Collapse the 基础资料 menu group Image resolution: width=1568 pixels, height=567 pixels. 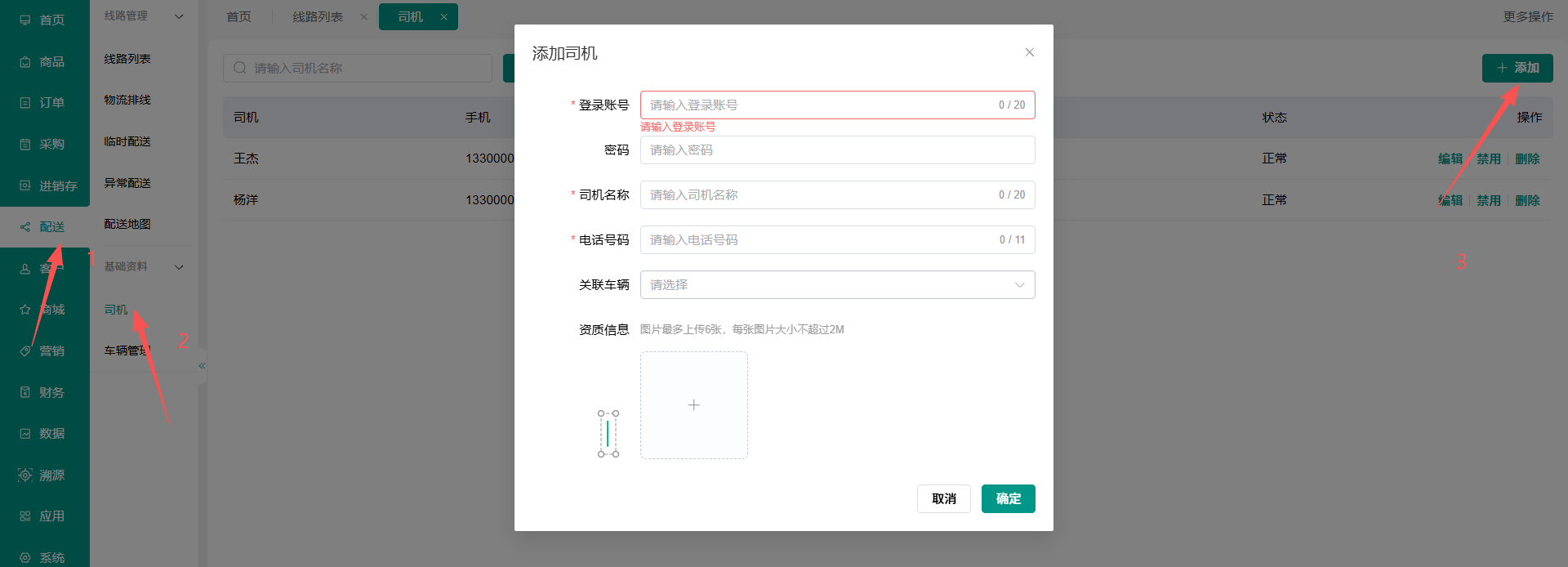tap(179, 267)
